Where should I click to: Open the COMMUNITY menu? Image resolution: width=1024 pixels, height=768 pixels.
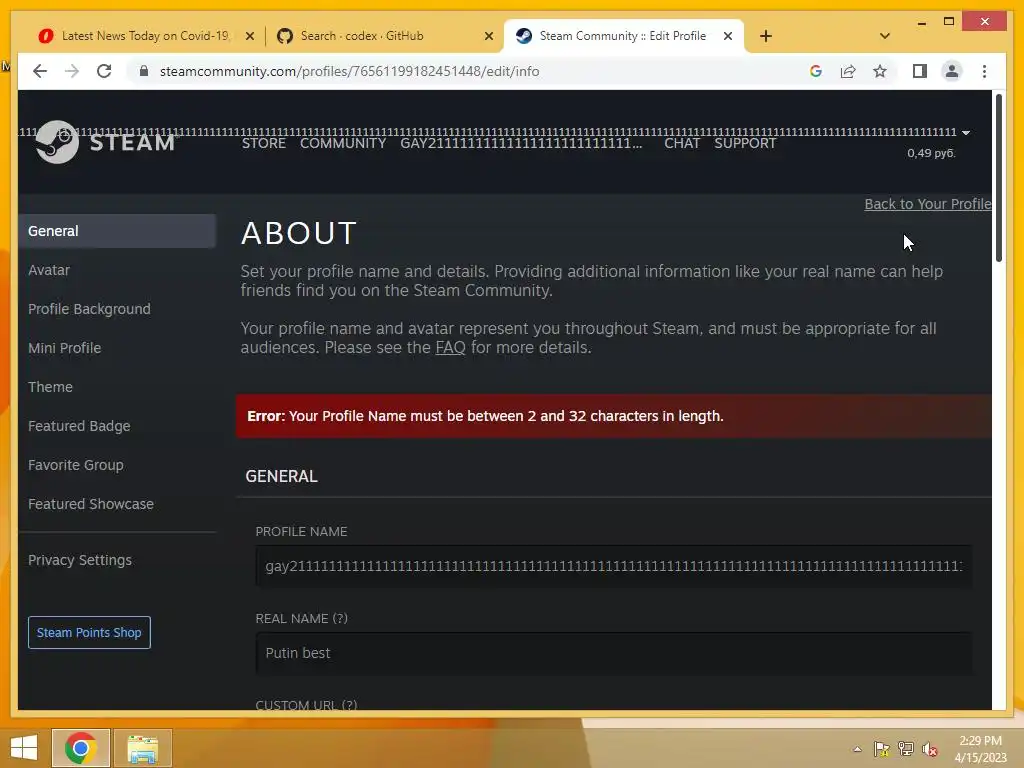pos(343,143)
